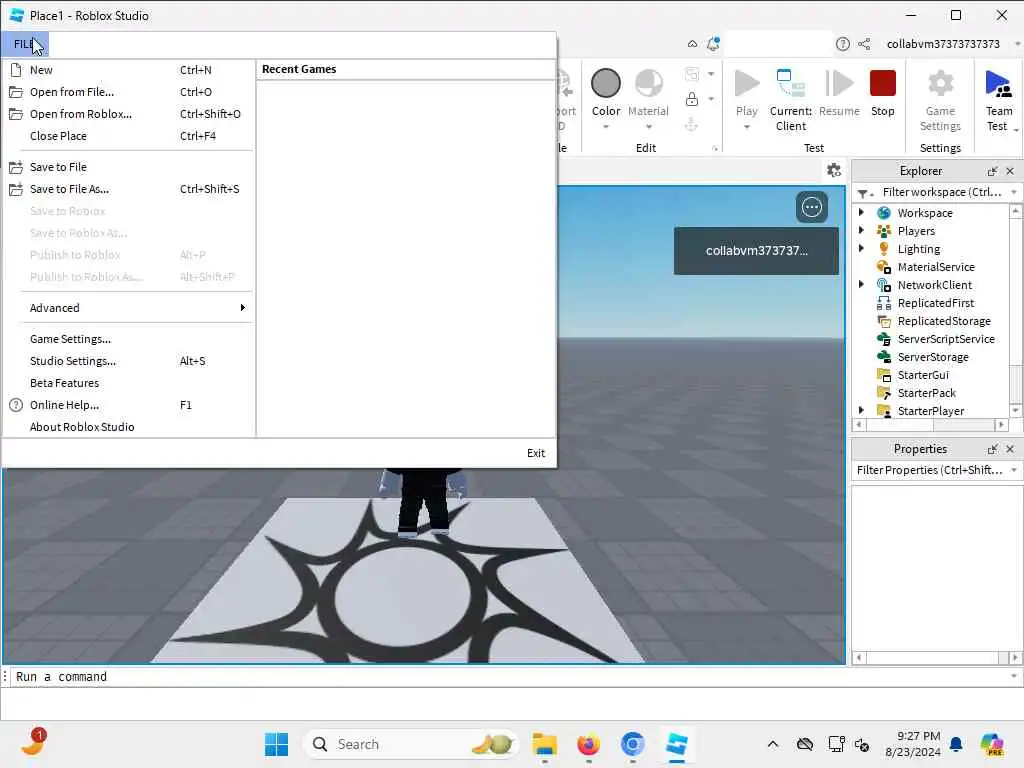Choose Save to File As menu item

pos(130,189)
